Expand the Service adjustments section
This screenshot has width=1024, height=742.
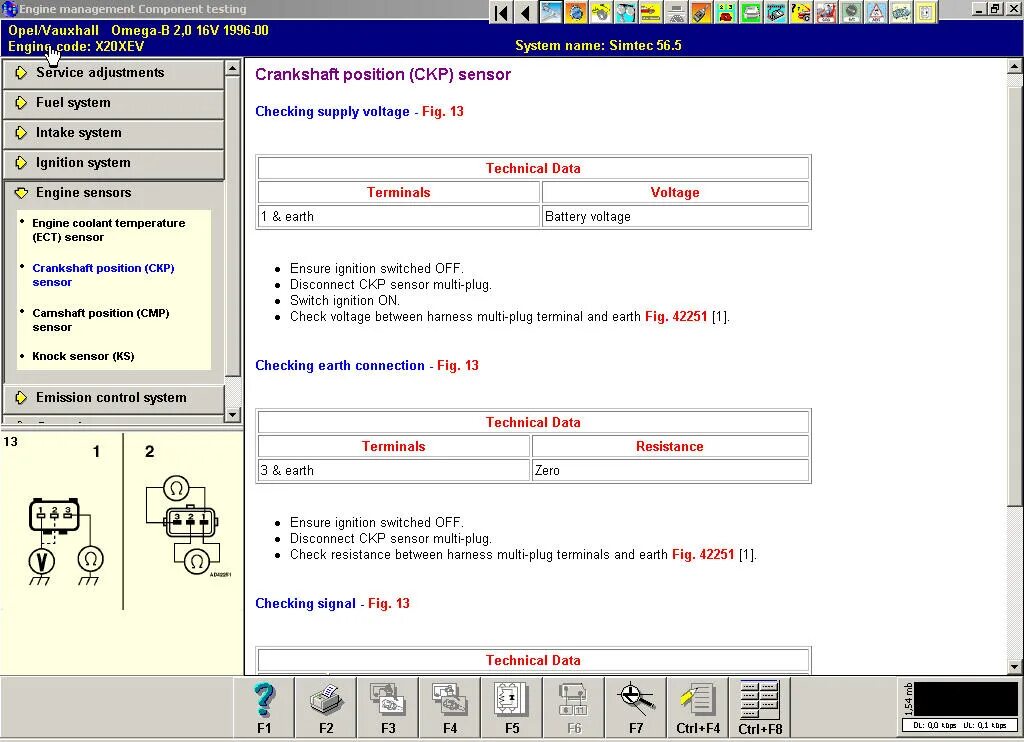click(114, 73)
